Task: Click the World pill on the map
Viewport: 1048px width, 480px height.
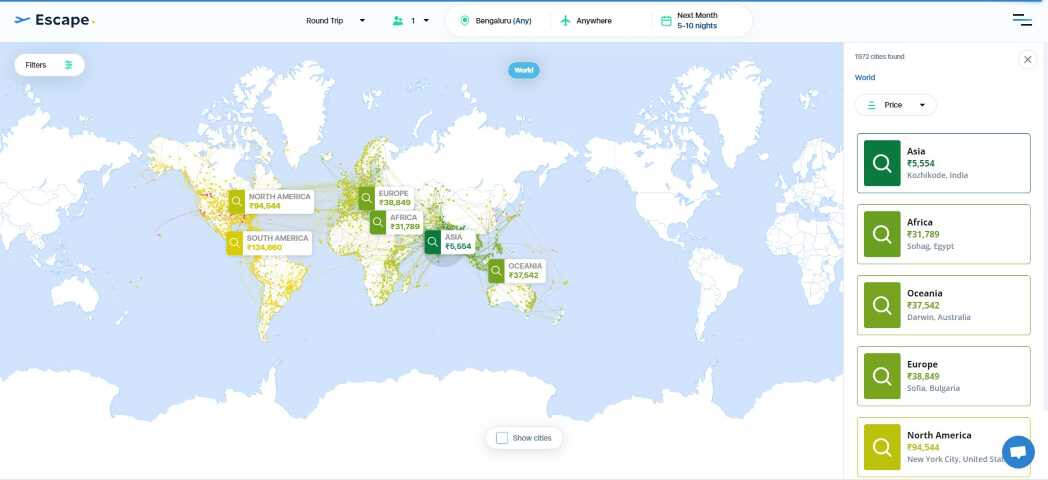Action: pyautogui.click(x=524, y=70)
